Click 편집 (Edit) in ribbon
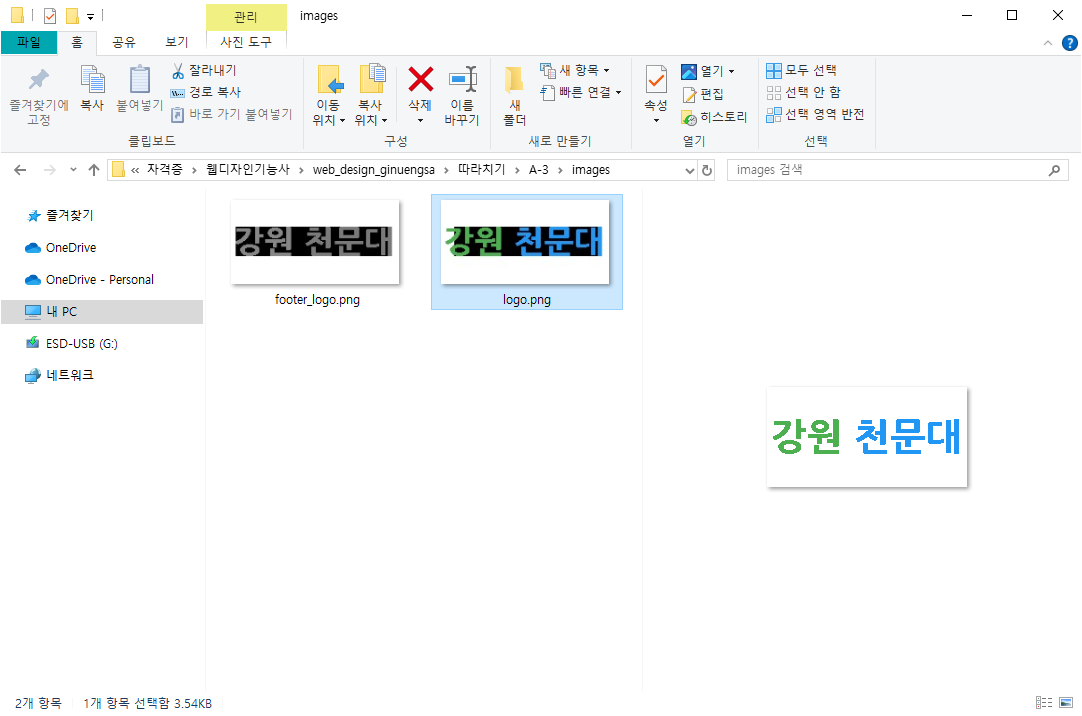The width and height of the screenshot is (1082, 716). (x=702, y=94)
